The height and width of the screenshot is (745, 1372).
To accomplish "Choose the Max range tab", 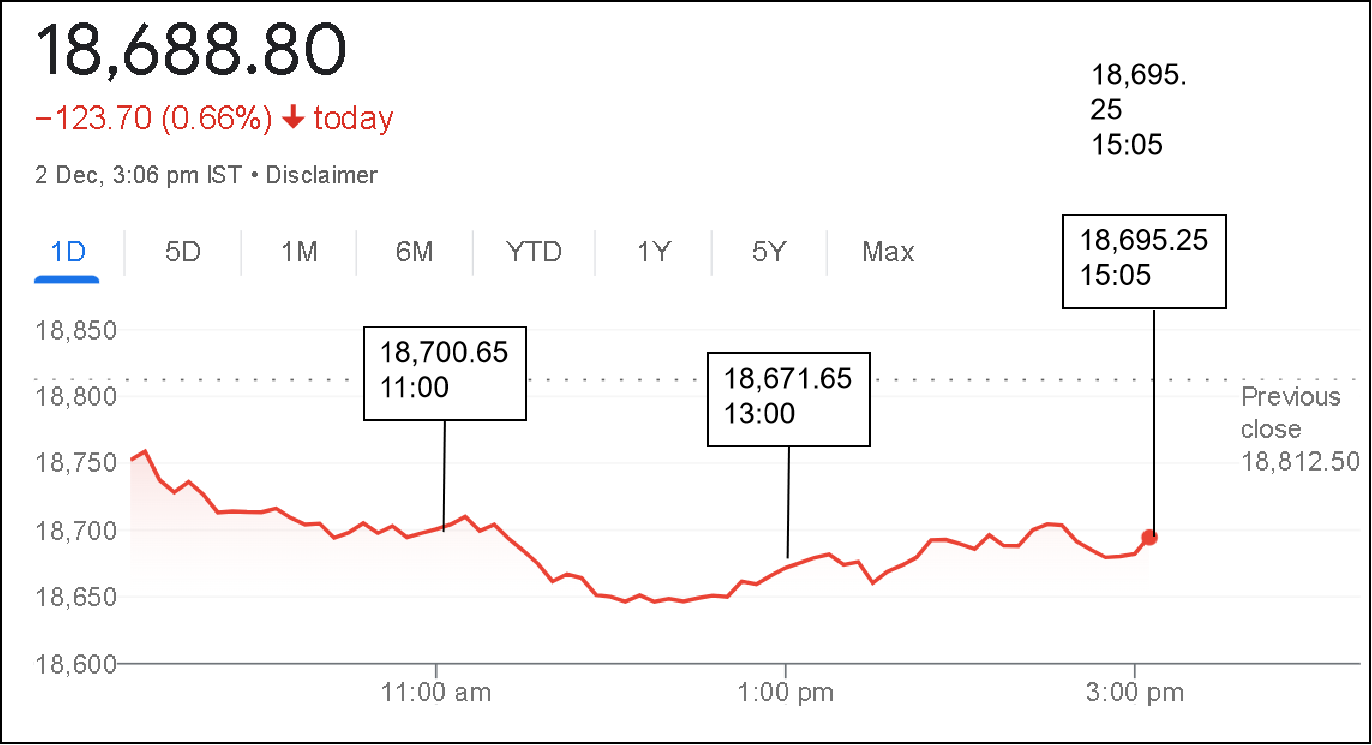I will [x=888, y=251].
